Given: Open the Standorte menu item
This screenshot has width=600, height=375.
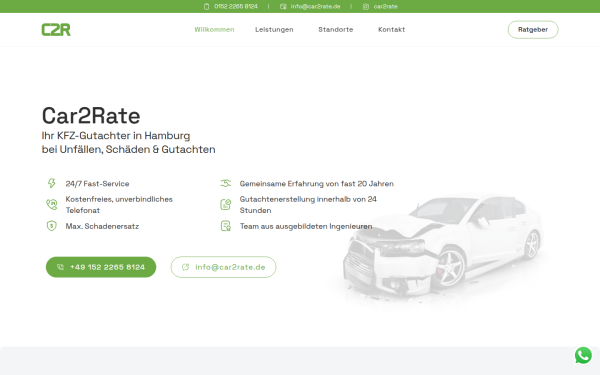Looking at the screenshot, I should click(336, 29).
